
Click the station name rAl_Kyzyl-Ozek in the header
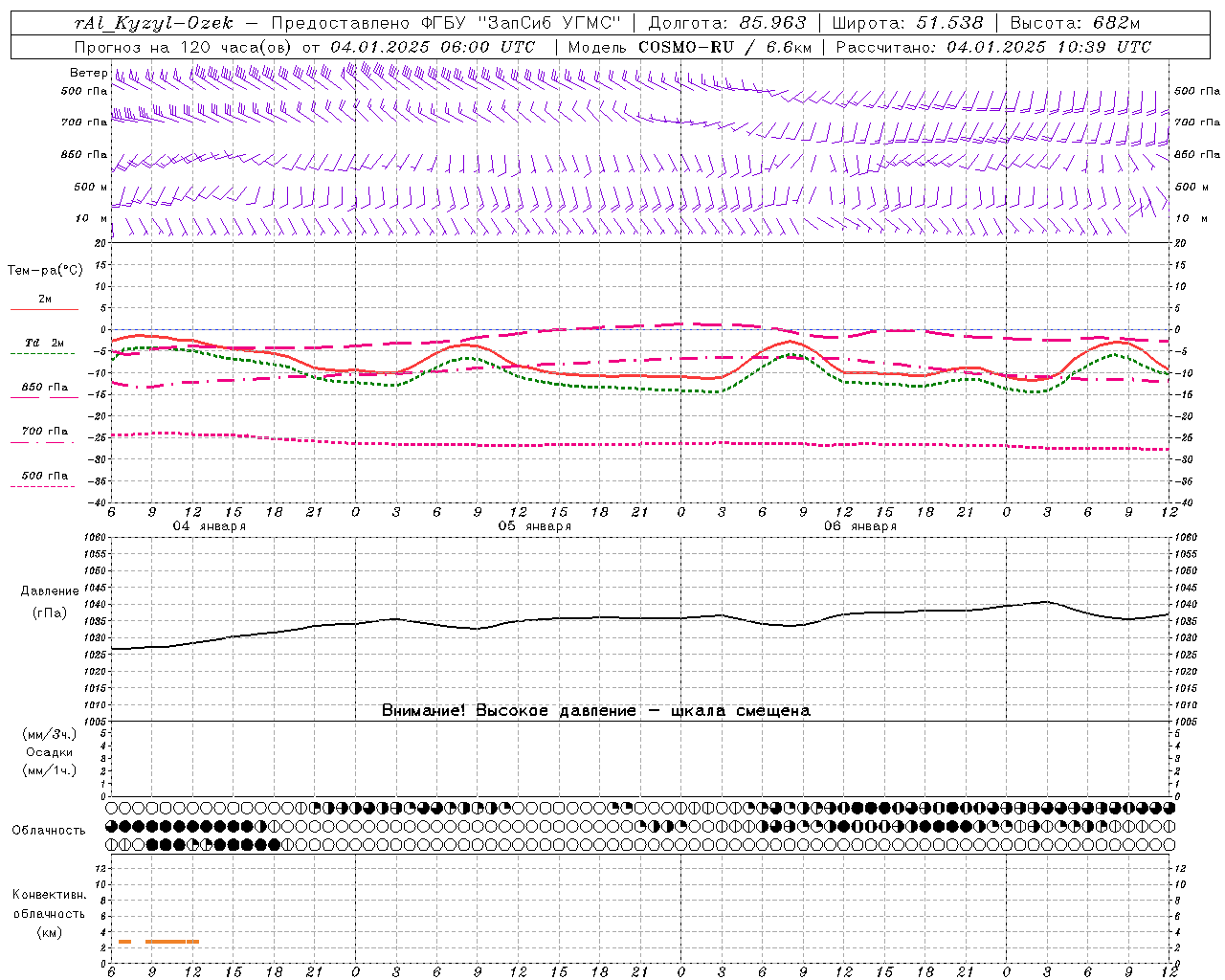[153, 23]
